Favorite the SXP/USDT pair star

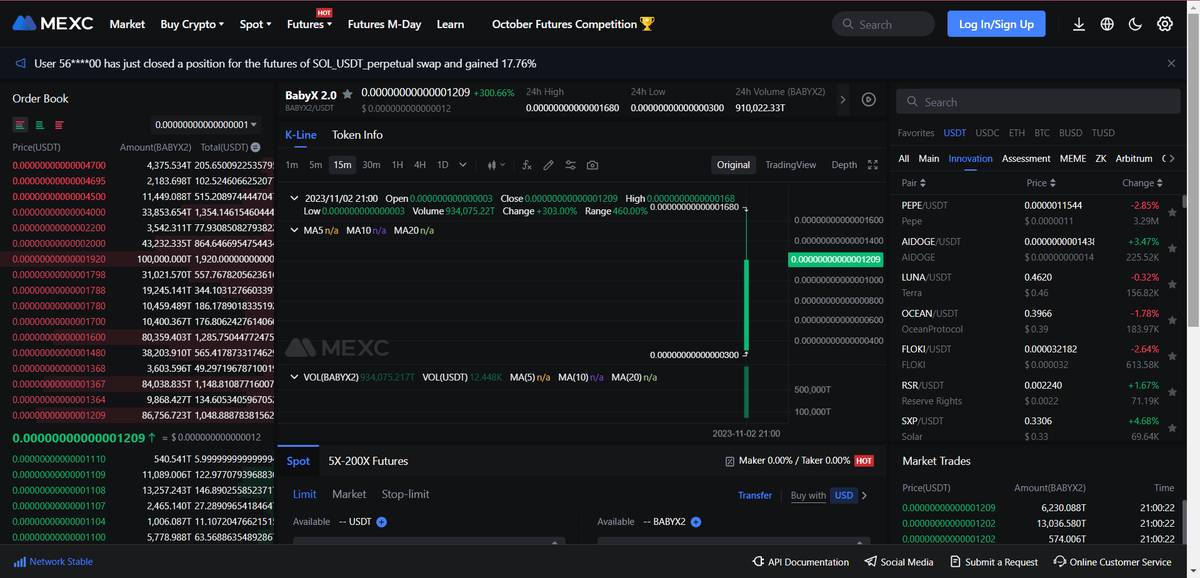[1171, 429]
